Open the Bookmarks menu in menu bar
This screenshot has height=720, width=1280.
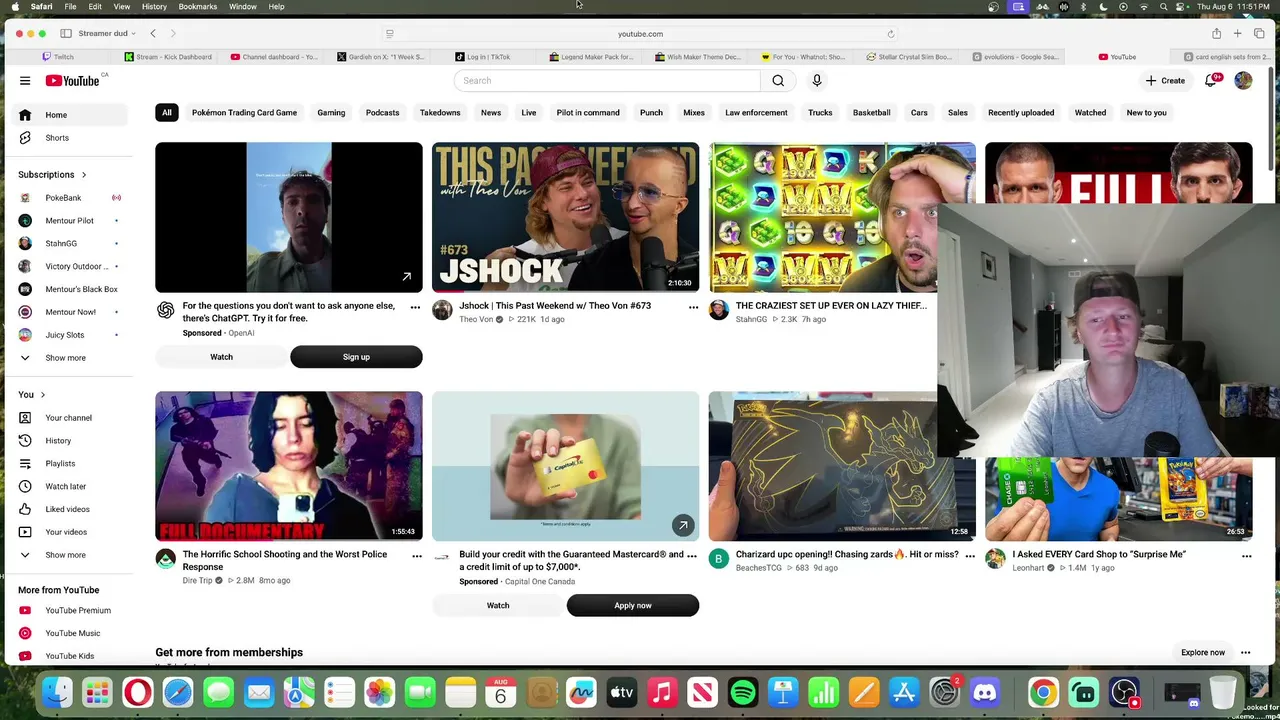[x=198, y=7]
